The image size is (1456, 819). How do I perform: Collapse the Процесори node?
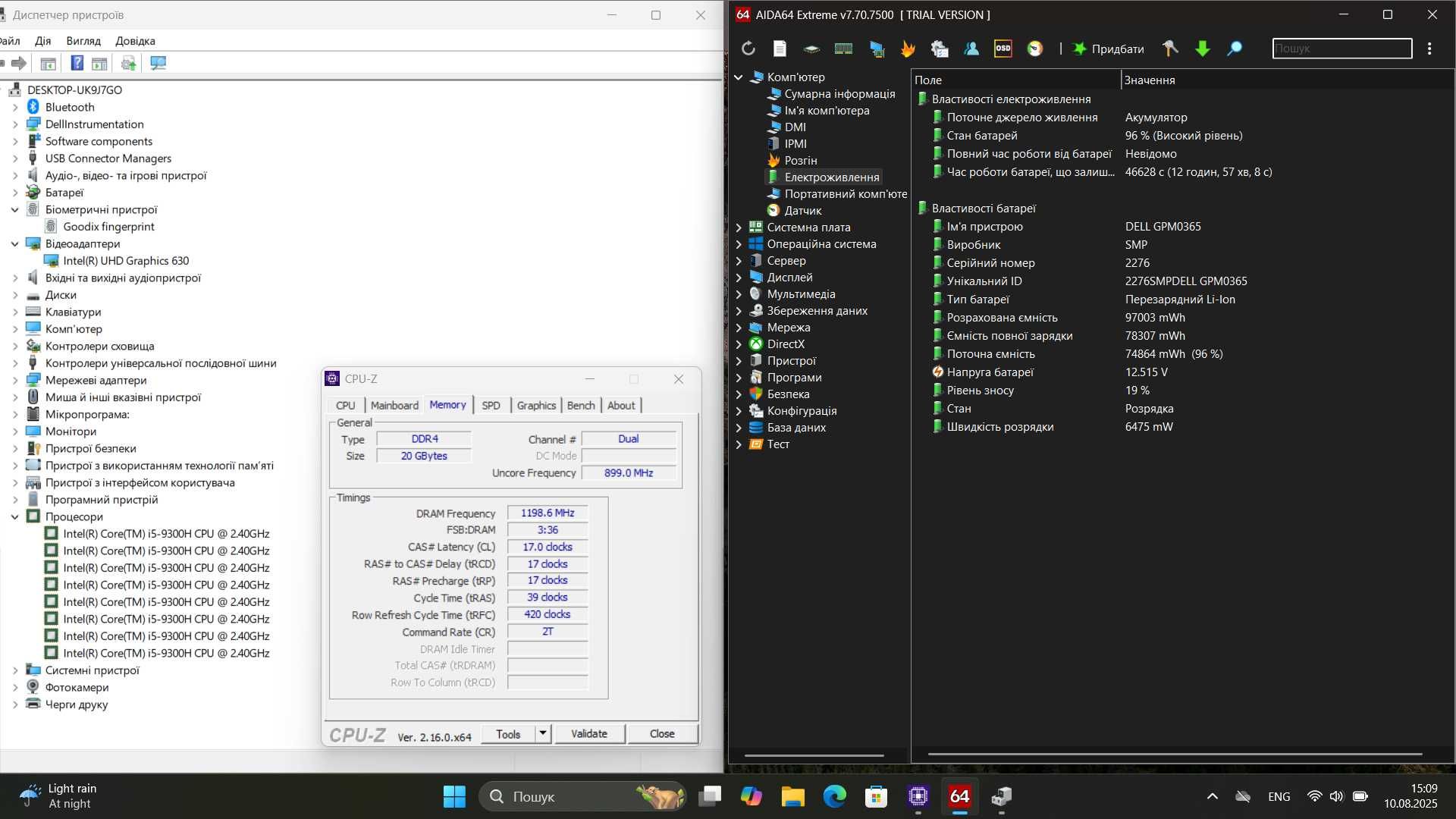point(15,517)
